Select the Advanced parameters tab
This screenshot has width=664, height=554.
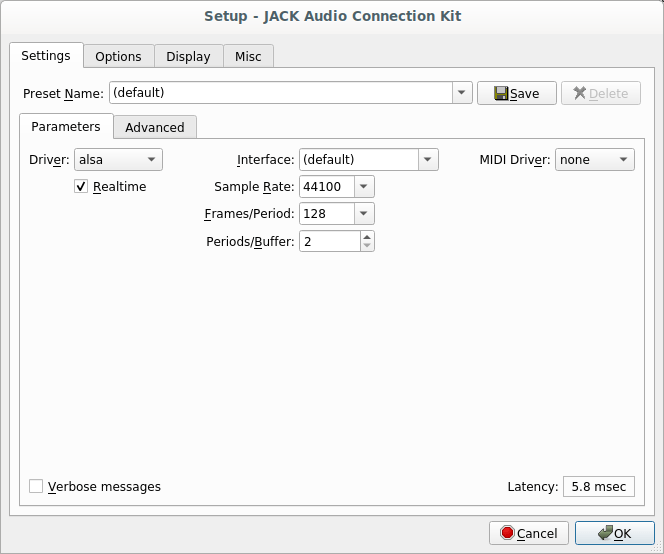155,127
